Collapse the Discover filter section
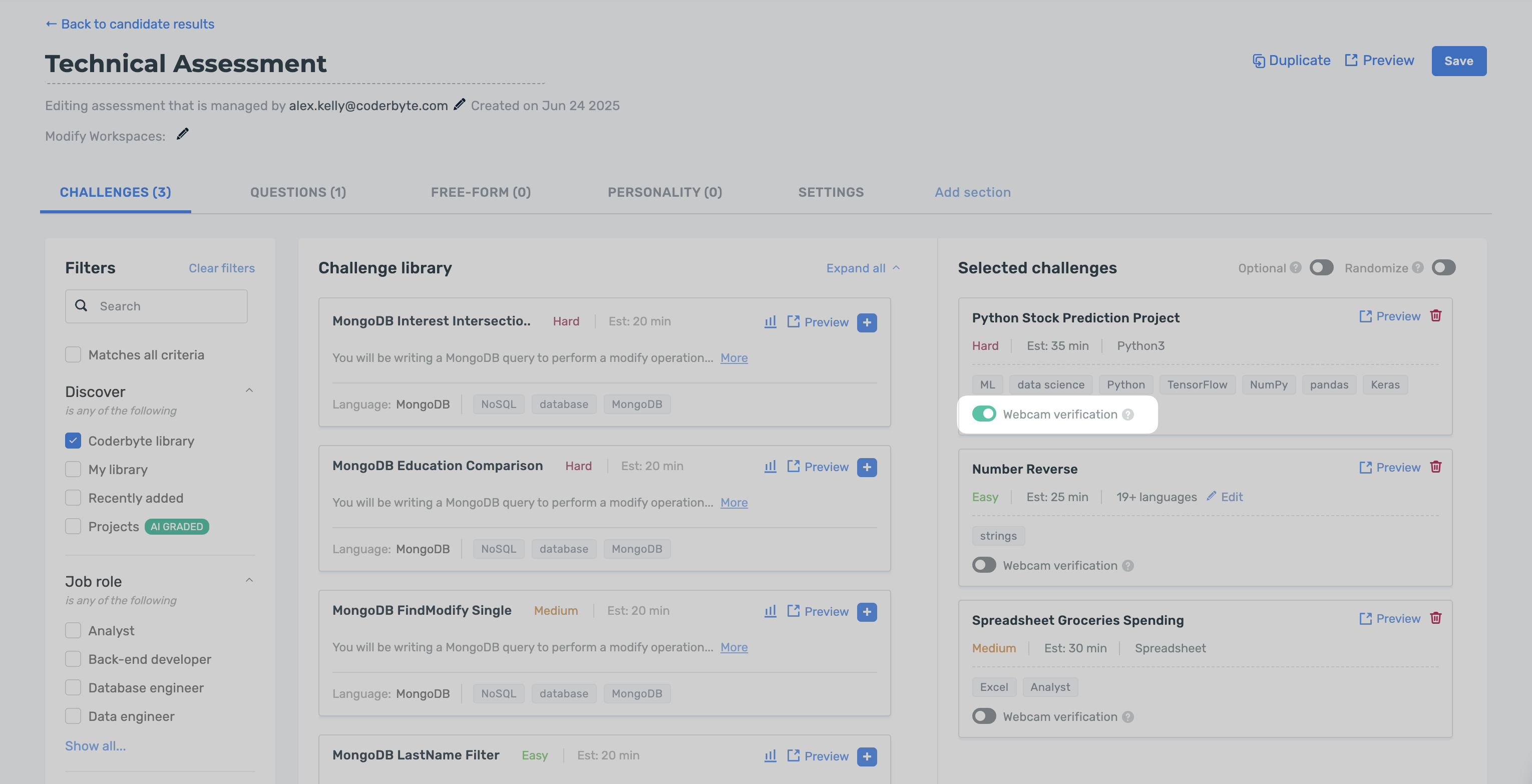The width and height of the screenshot is (1532, 784). 249,391
